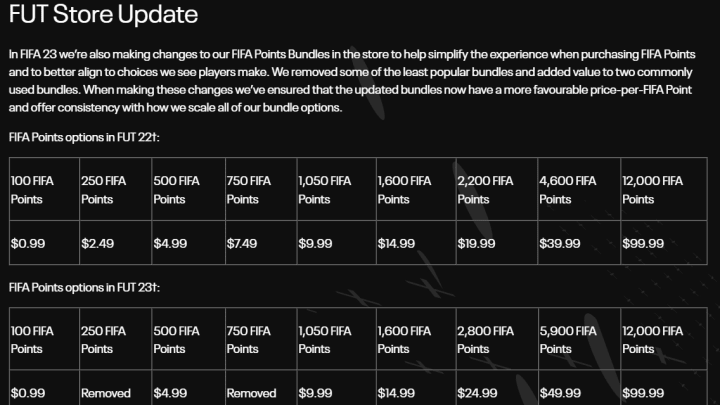Click the FUT Store Update heading
The width and height of the screenshot is (720, 405).
pos(103,14)
